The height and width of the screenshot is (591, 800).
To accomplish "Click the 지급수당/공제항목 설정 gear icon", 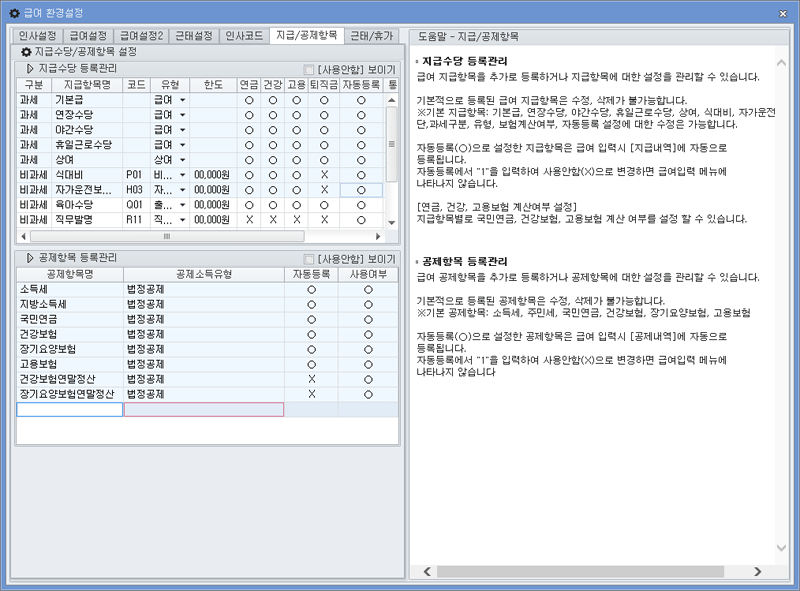I will coord(24,54).
